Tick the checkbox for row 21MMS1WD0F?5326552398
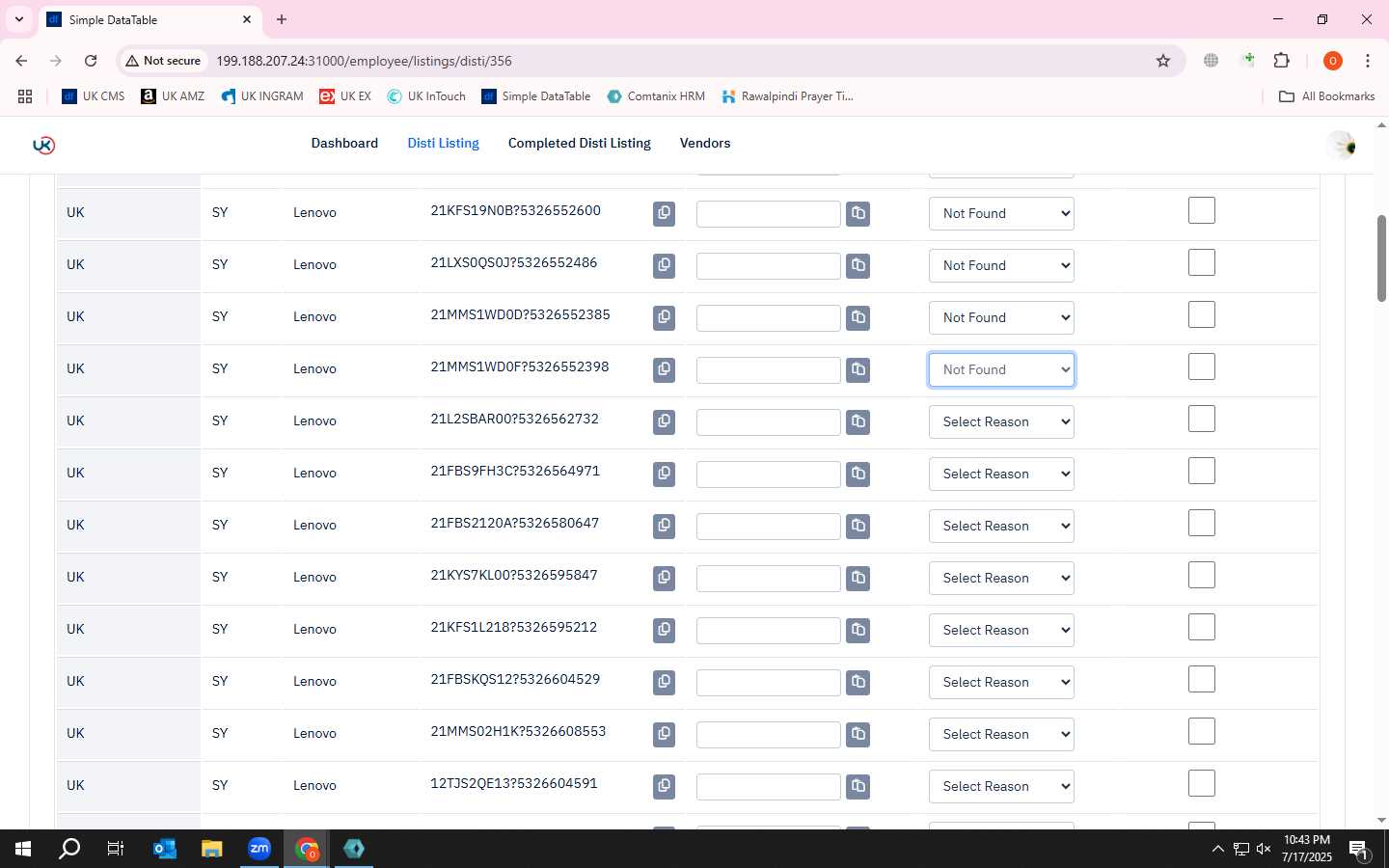This screenshot has height=868, width=1389. [x=1202, y=366]
